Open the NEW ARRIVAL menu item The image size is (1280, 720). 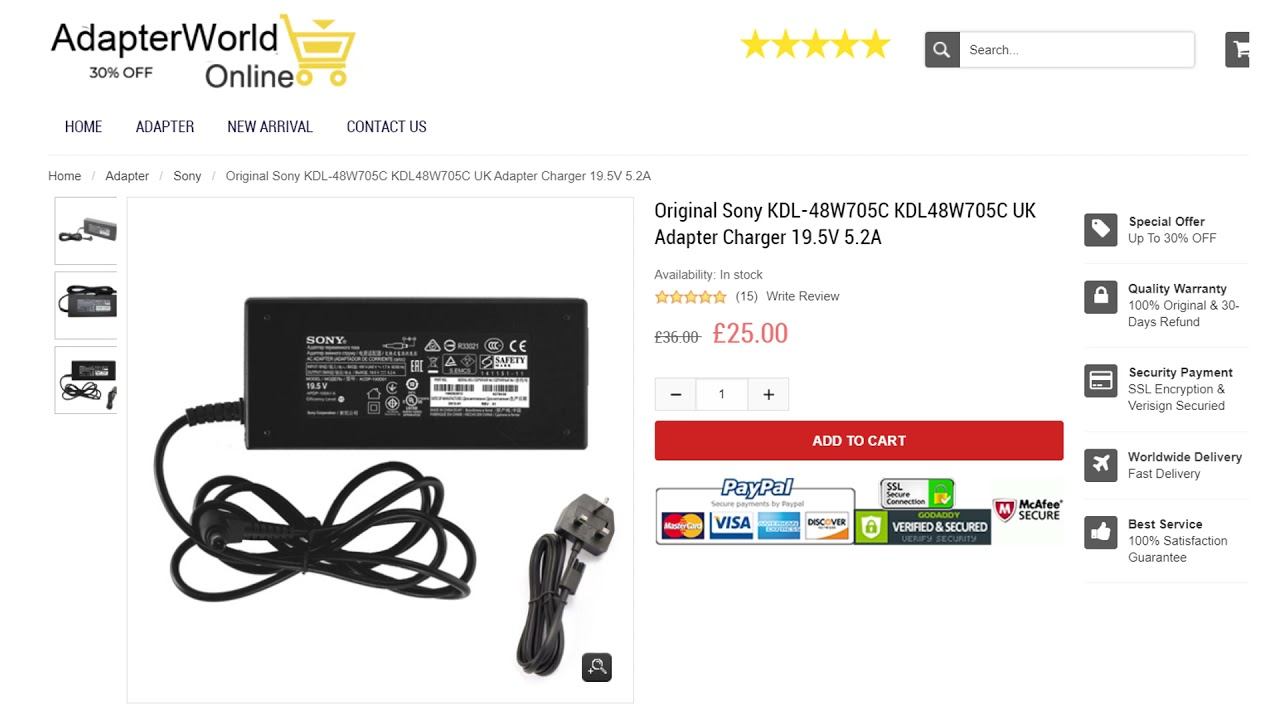click(270, 127)
